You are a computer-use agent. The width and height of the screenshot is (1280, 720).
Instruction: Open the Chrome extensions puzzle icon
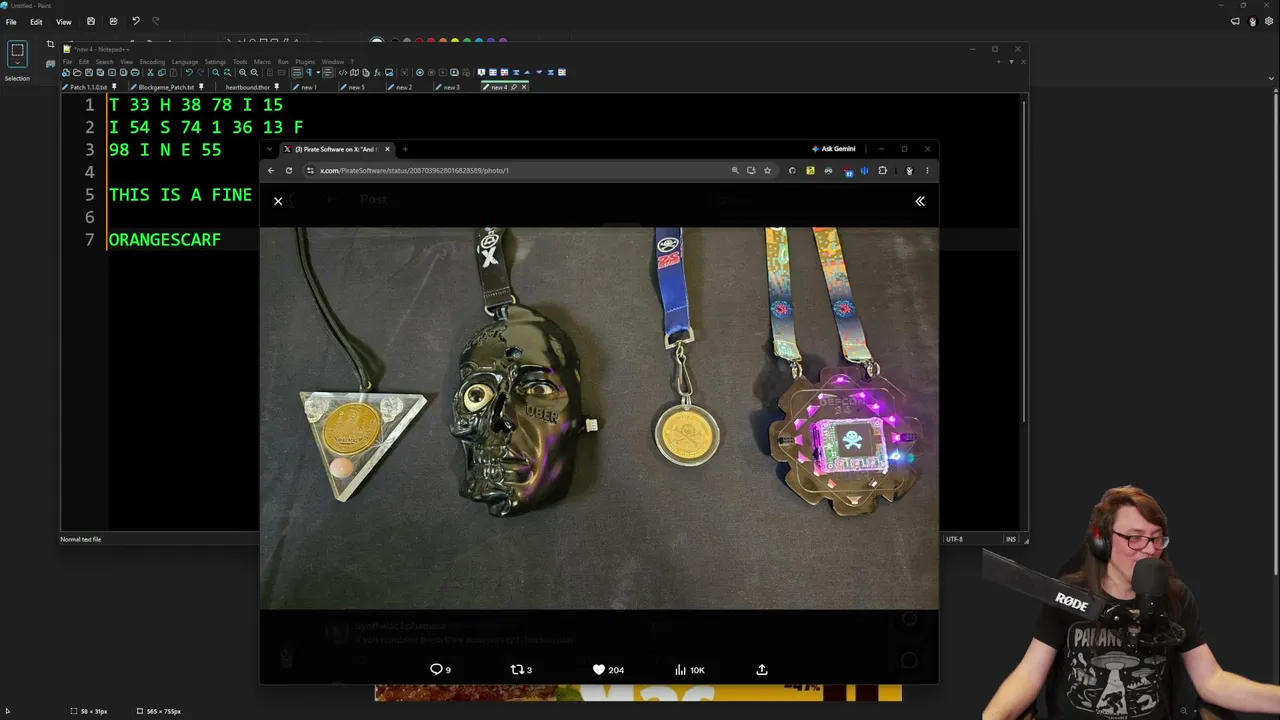point(882,170)
